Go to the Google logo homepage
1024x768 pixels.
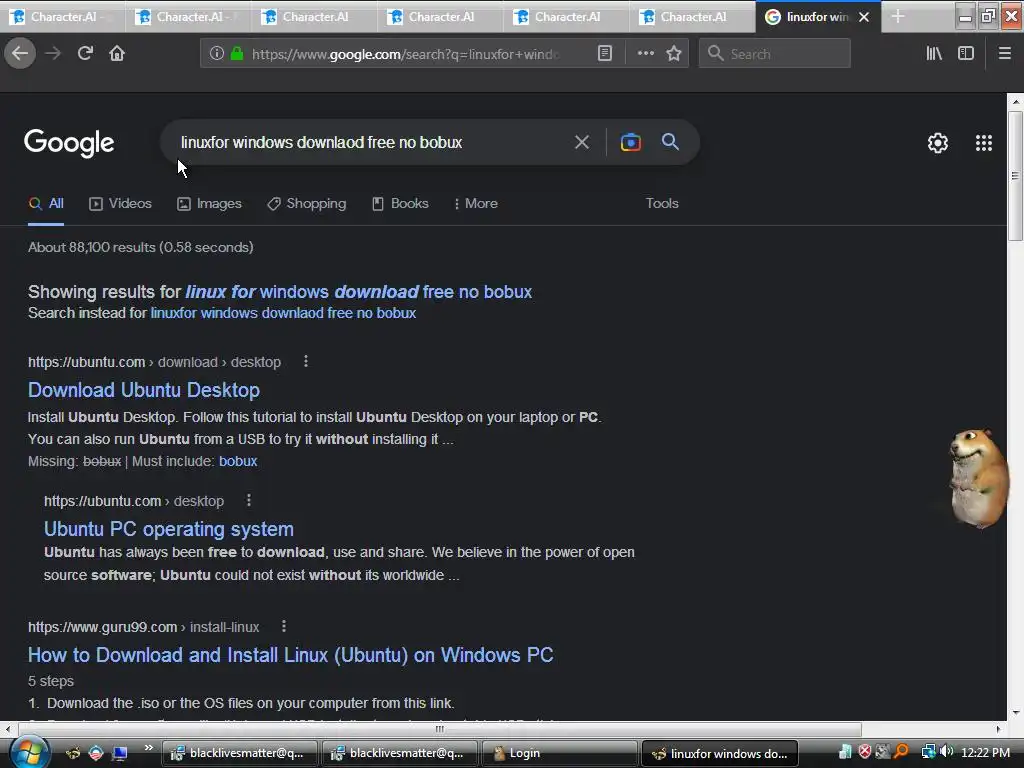click(x=69, y=143)
